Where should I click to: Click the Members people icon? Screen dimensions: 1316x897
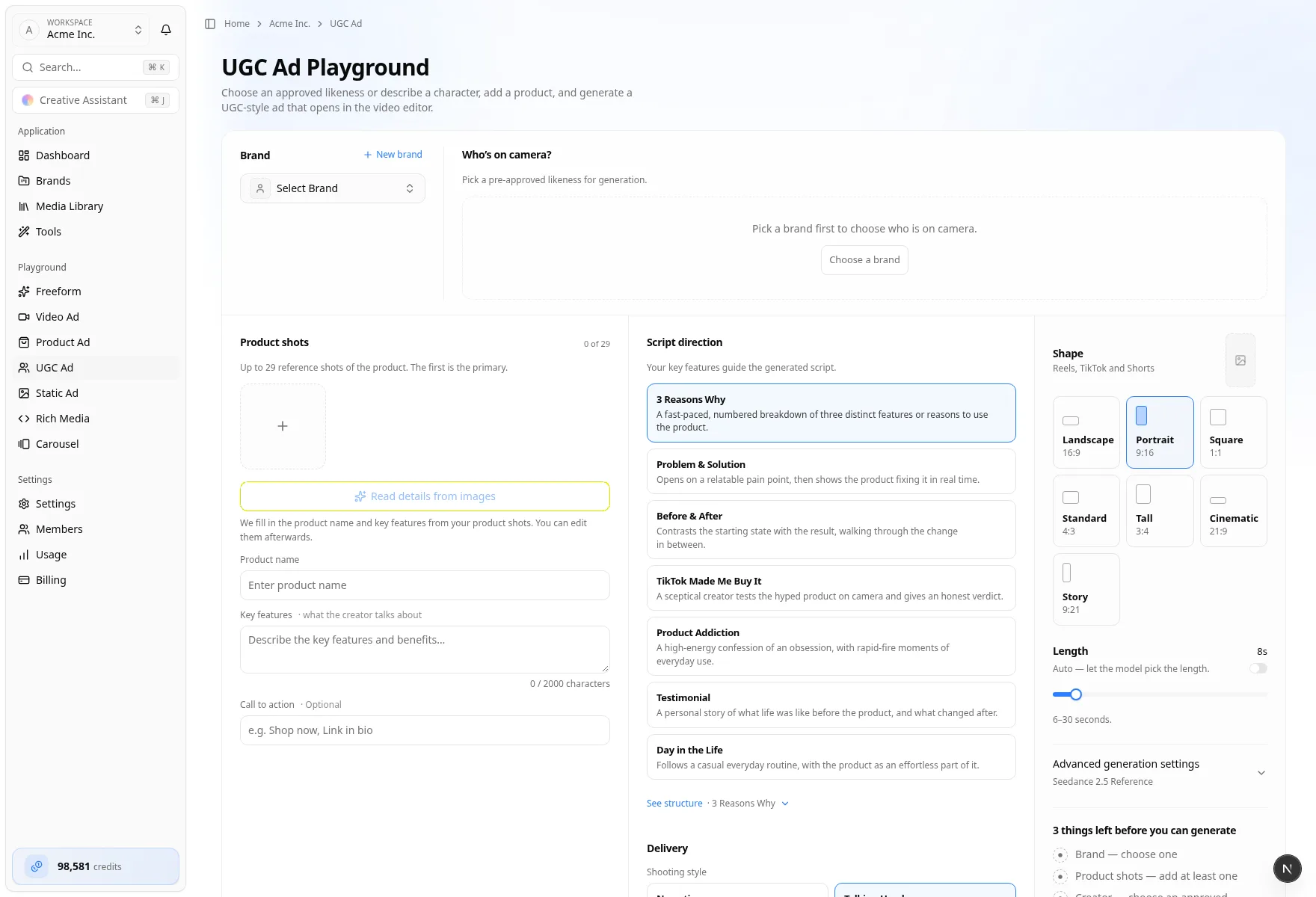[24, 529]
